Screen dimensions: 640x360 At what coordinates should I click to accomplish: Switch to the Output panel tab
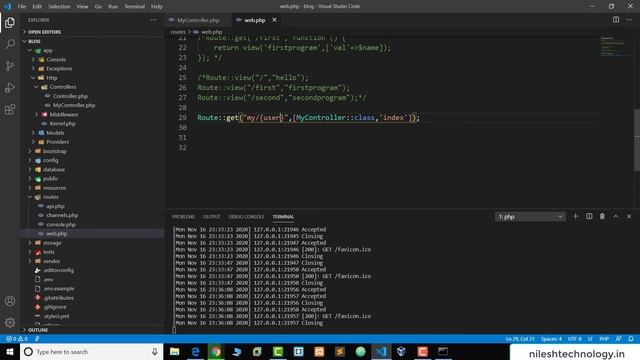coord(211,217)
